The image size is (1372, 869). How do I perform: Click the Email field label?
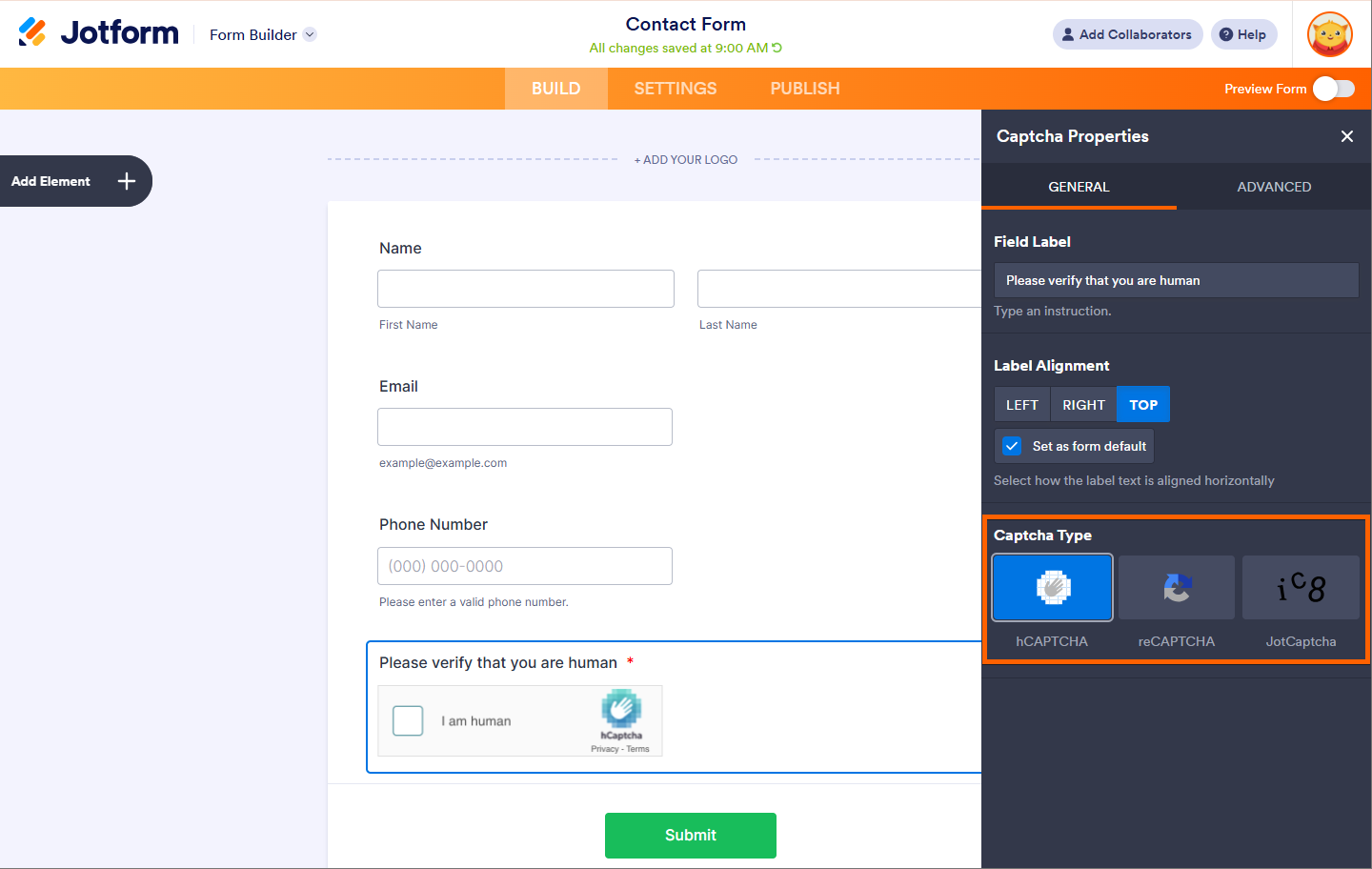[x=398, y=386]
